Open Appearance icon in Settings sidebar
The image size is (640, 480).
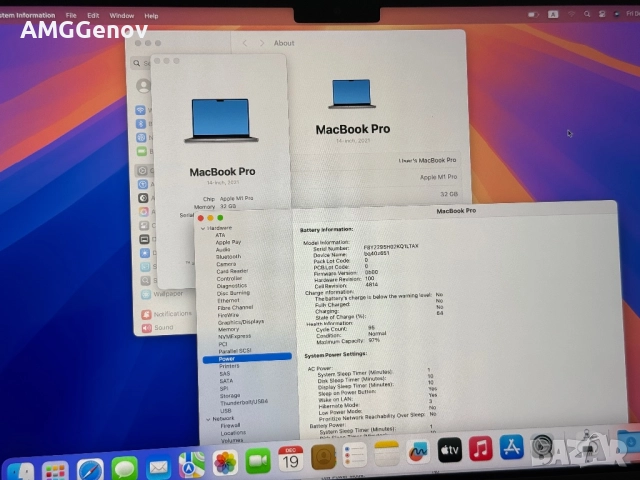pyautogui.click(x=143, y=198)
